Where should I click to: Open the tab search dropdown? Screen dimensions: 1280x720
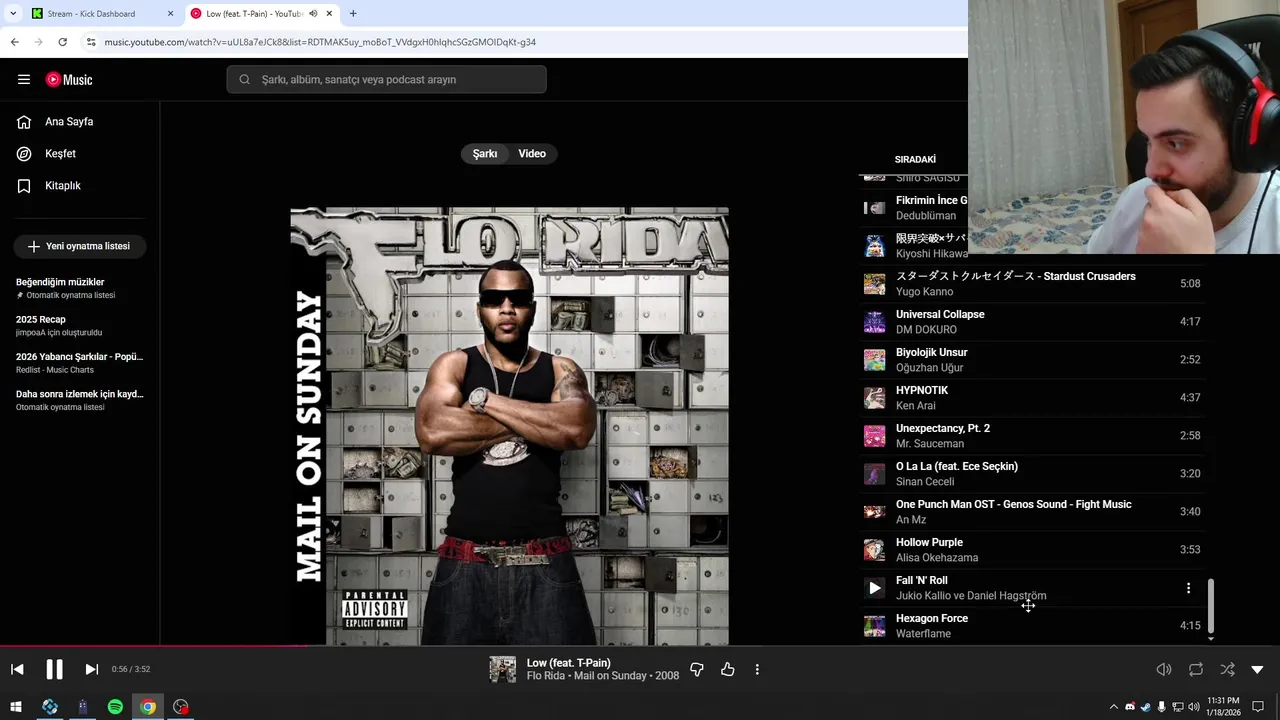coord(13,14)
